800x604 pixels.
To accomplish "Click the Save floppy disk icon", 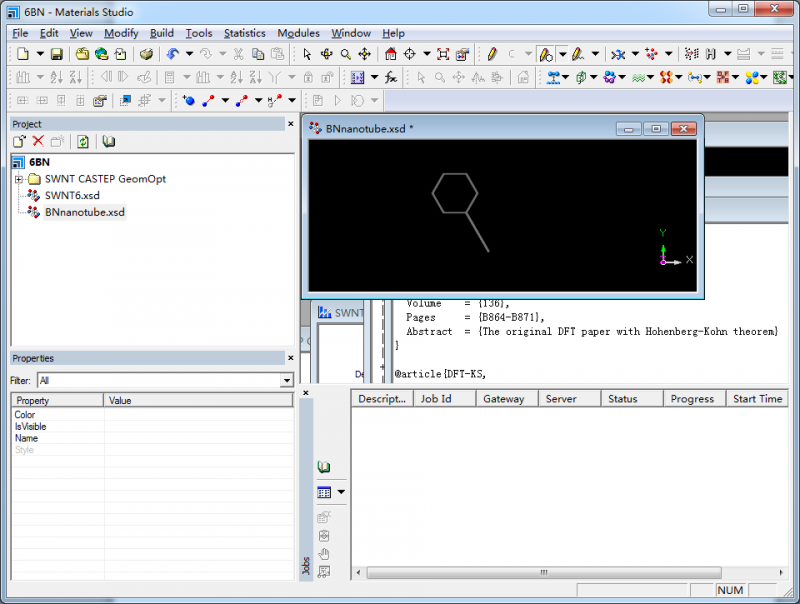I will click(56, 54).
